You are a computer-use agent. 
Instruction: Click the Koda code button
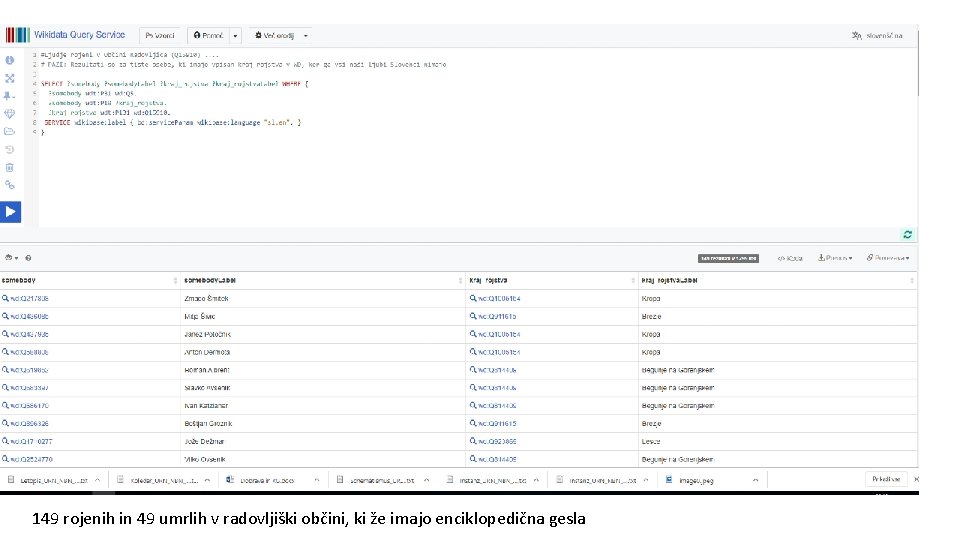click(790, 258)
